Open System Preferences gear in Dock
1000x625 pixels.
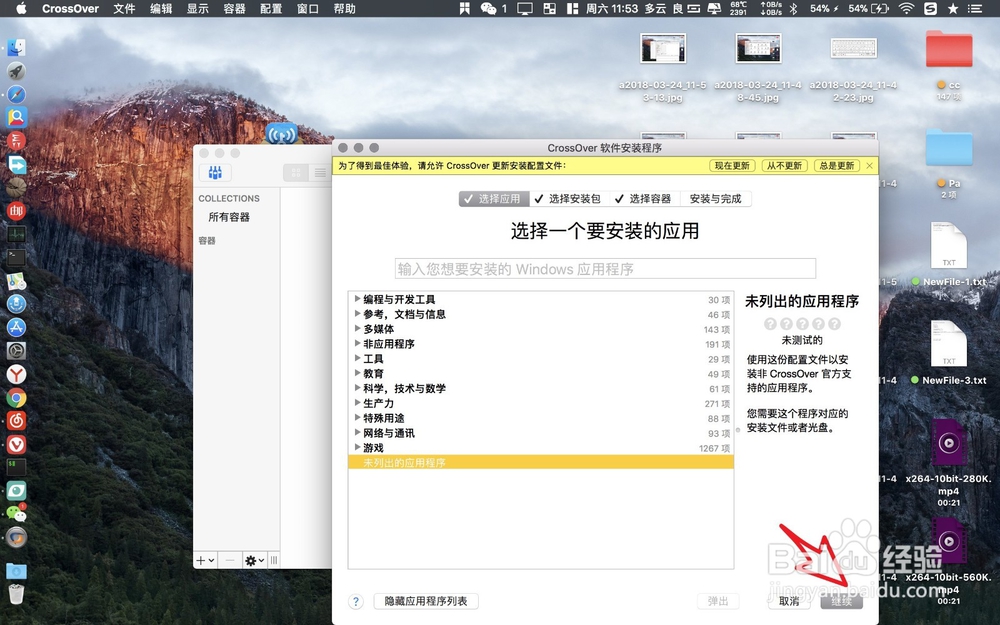(x=17, y=350)
